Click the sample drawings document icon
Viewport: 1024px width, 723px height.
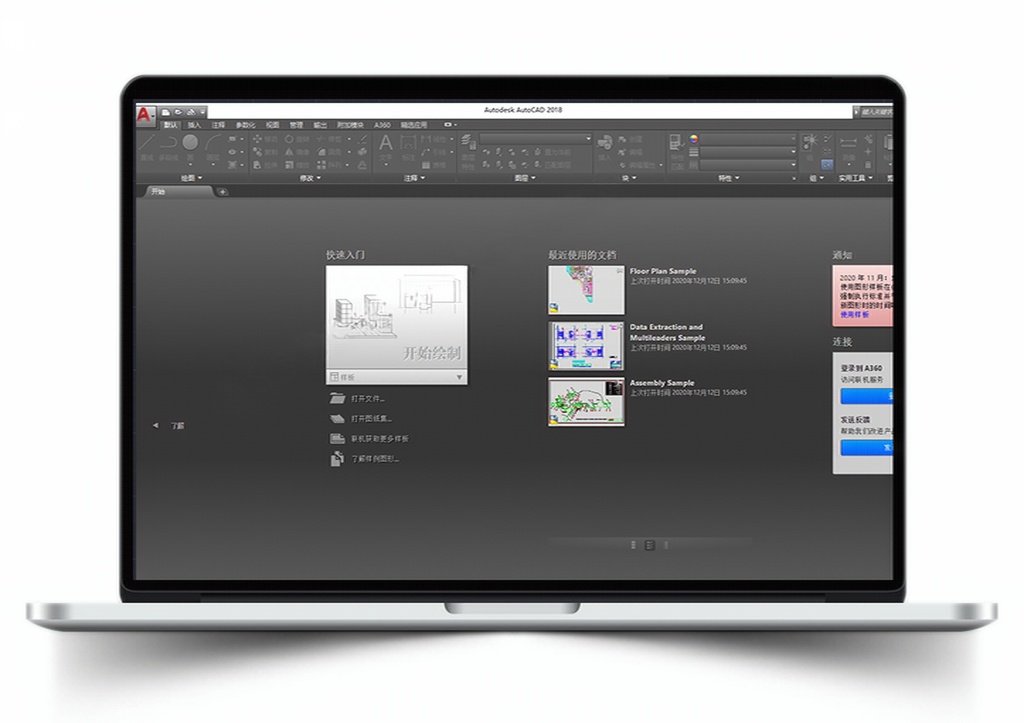337,459
